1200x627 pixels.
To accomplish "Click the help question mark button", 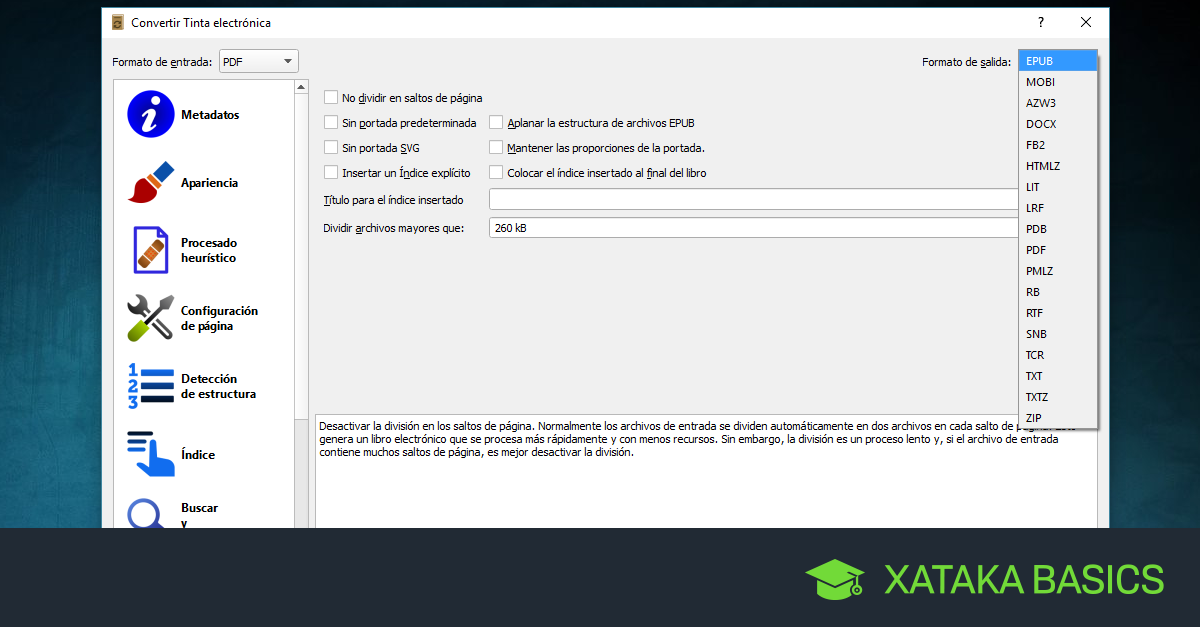I will click(1041, 22).
